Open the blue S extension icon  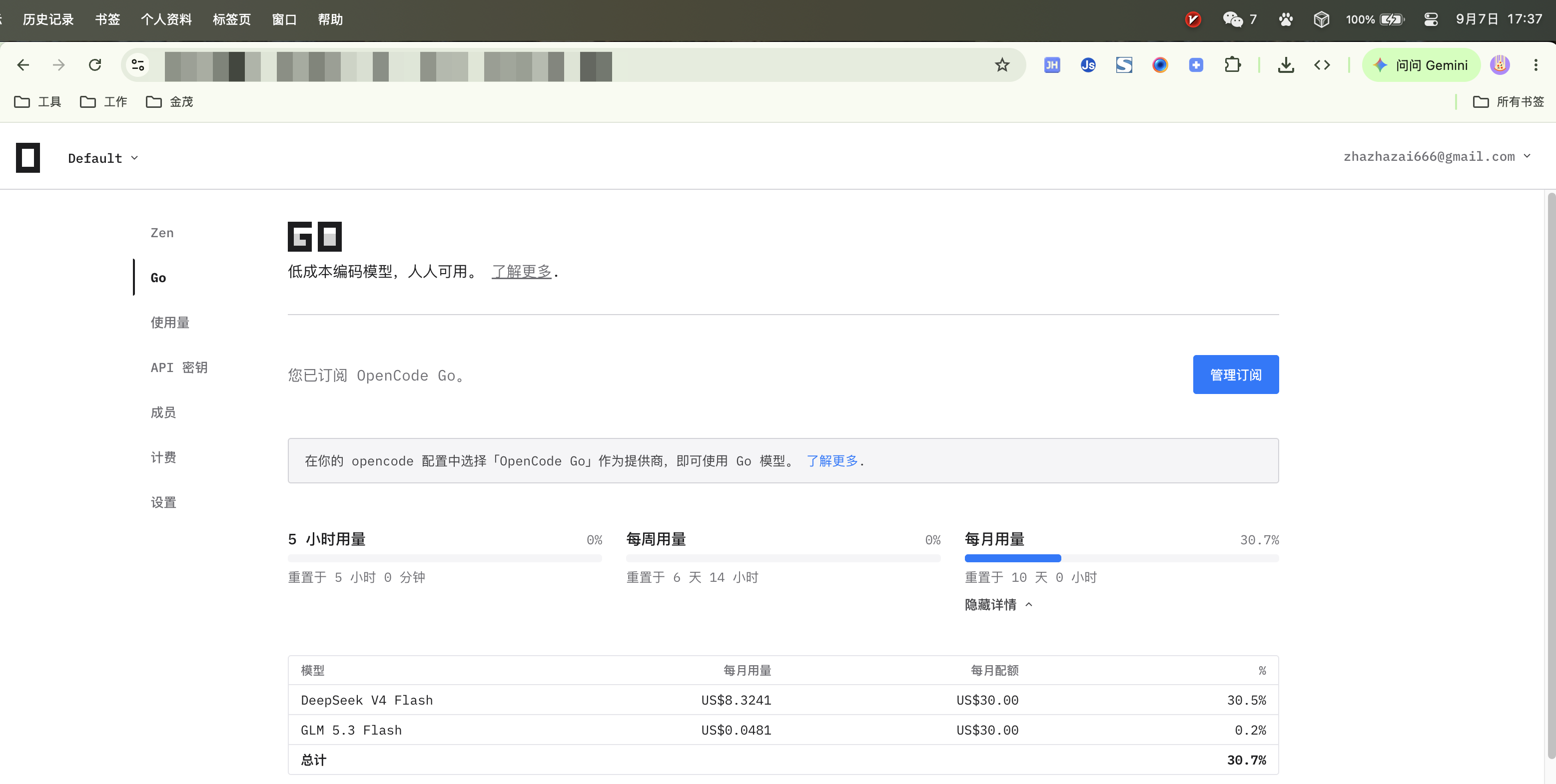pos(1124,65)
